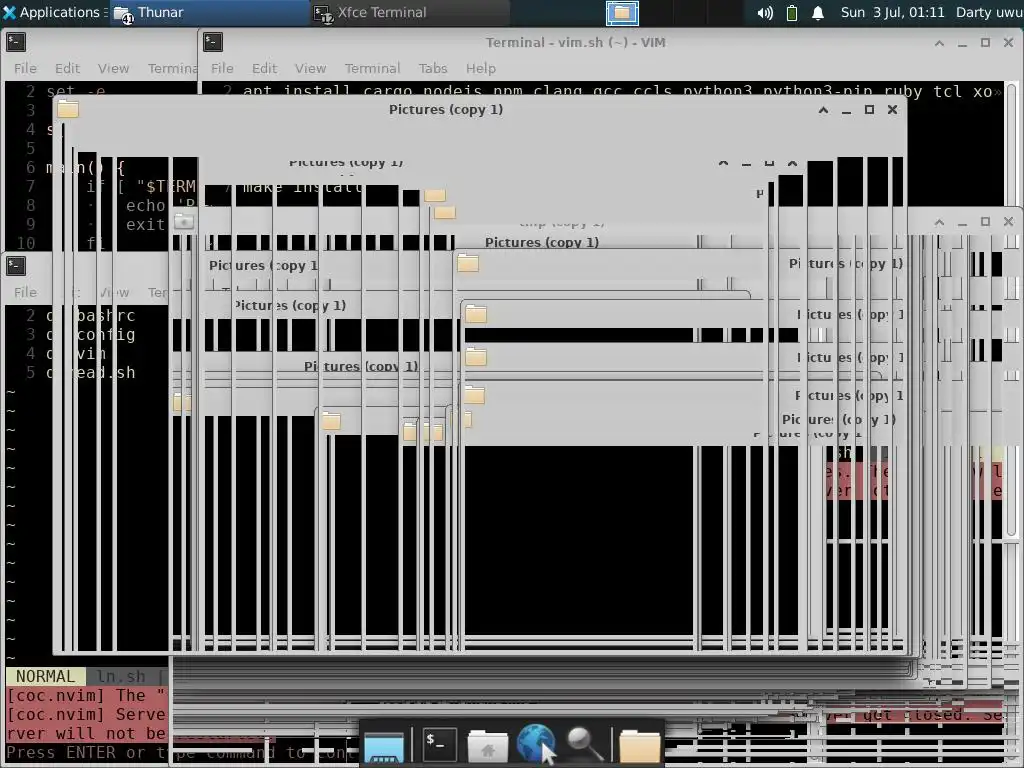This screenshot has width=1024, height=768.
Task: Open Home folder file manager in dock
Action: pos(487,744)
